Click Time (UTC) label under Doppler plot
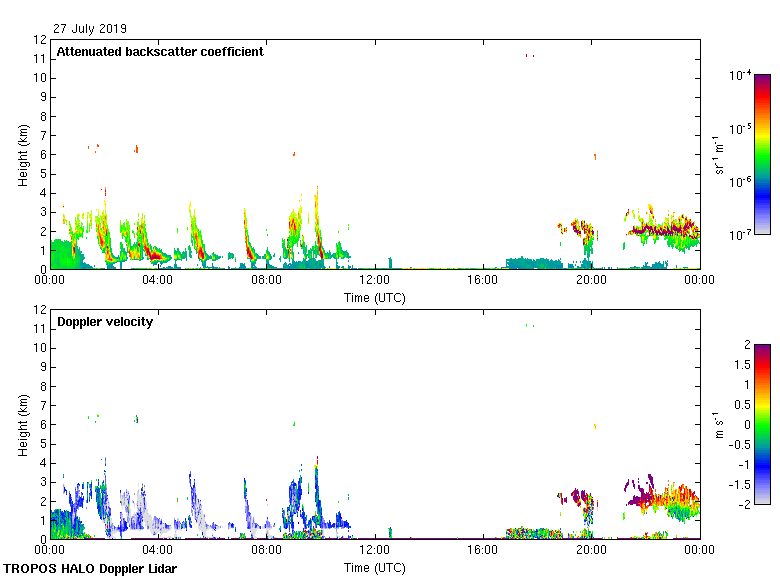780x580 pixels. tap(374, 567)
